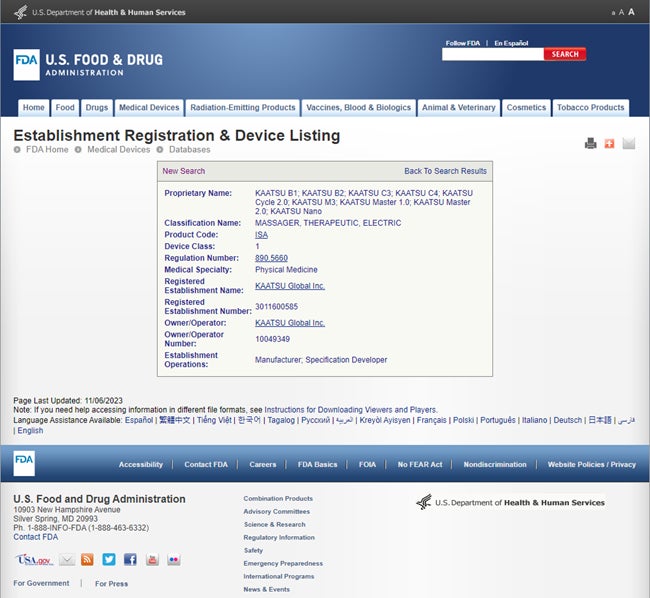This screenshot has width=650, height=598.
Task: Open product code ISA link
Action: tap(261, 235)
